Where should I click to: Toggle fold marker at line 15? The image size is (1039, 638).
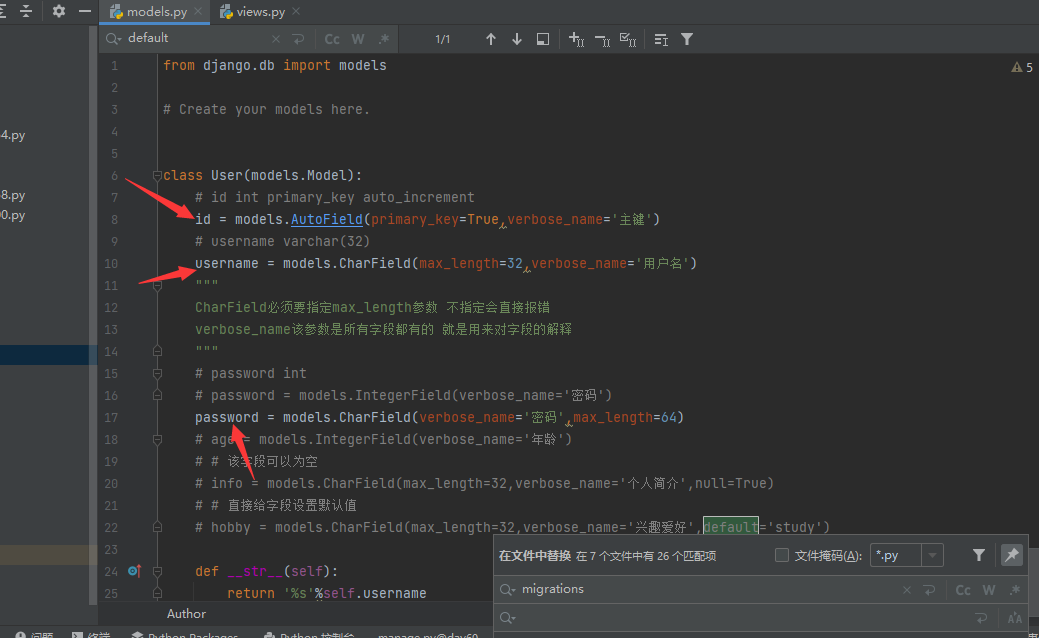[157, 374]
